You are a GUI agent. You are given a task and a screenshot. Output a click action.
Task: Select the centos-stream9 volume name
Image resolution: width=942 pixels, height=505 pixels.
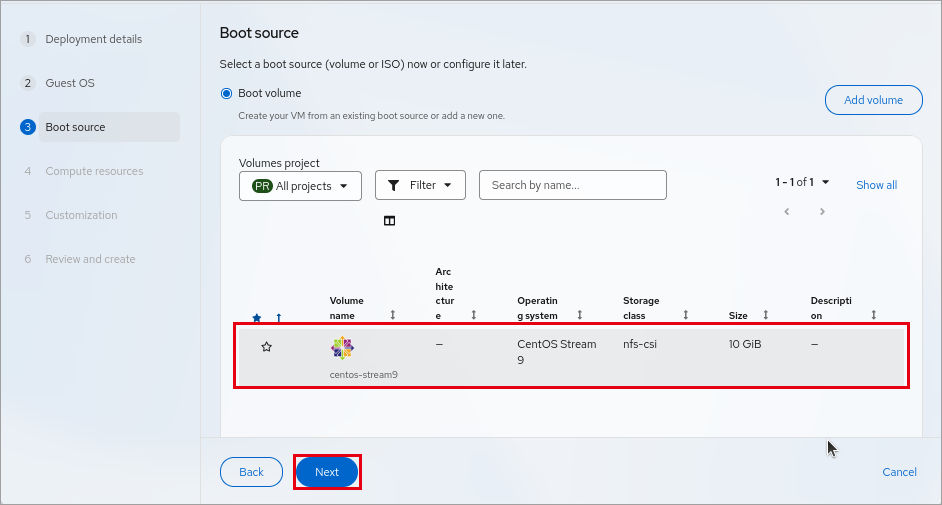[363, 375]
